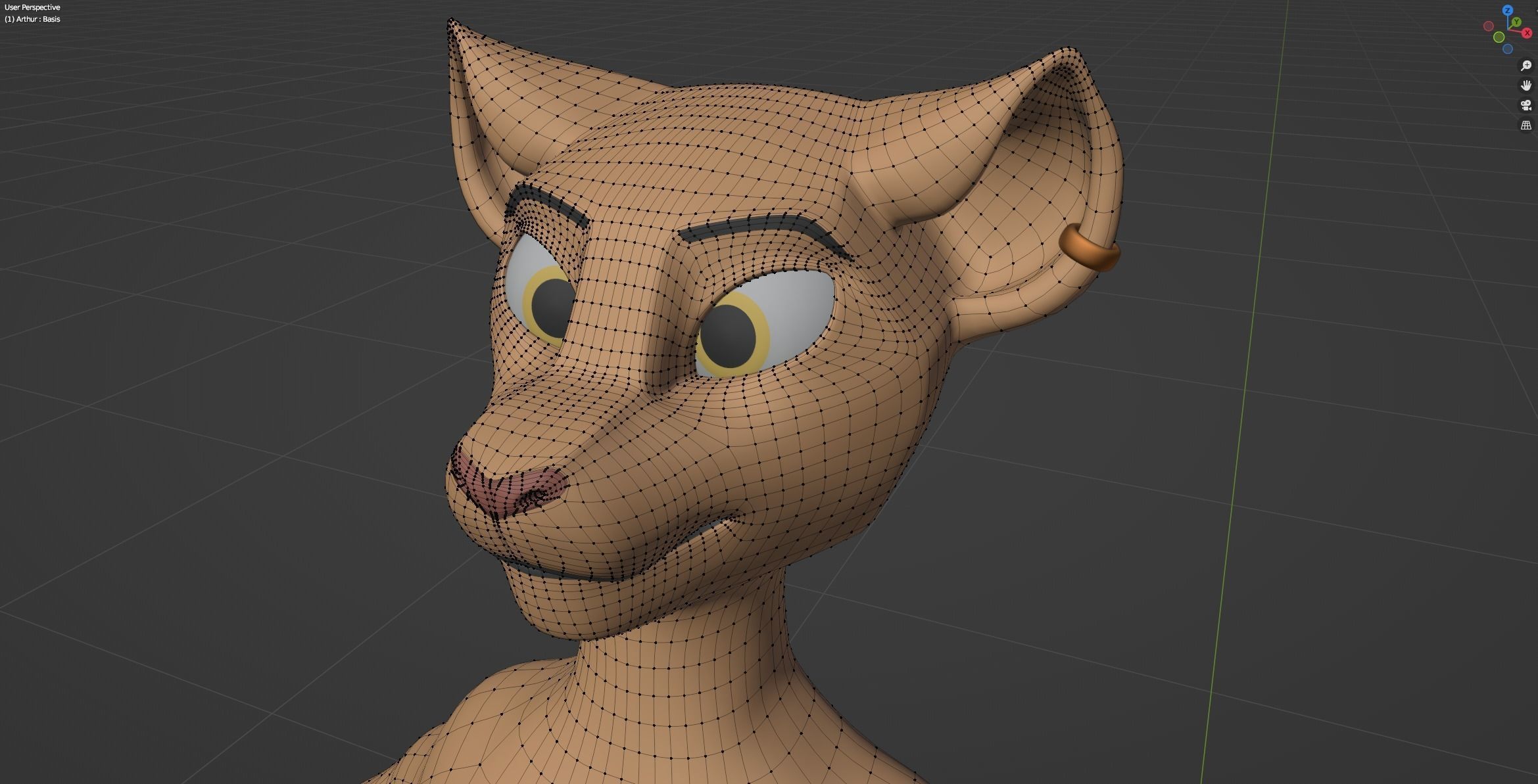Click the copper earring on the ear

(x=1089, y=247)
